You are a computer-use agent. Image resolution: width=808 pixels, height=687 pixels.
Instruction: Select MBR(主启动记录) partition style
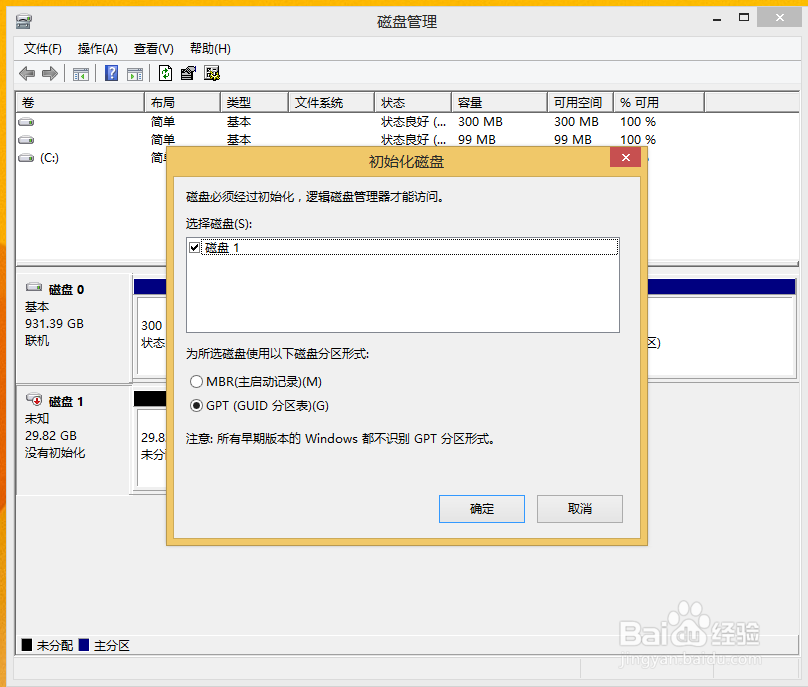(x=197, y=381)
